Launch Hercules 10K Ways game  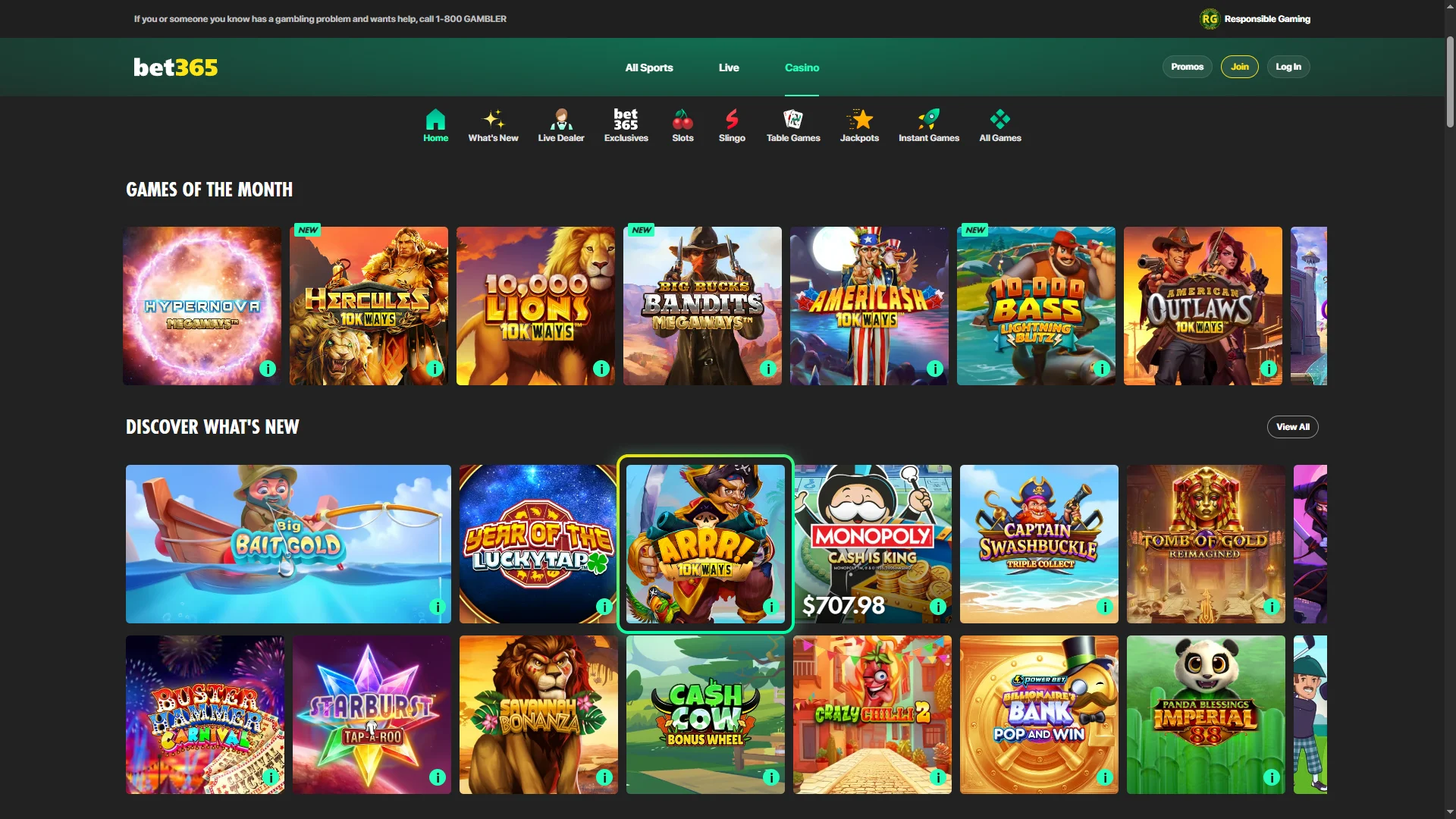click(369, 306)
